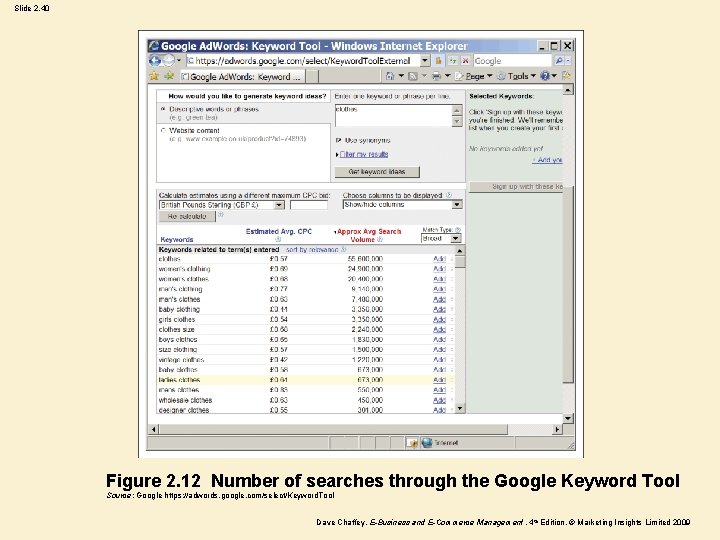
Task: Click help icon beside Approx Avg Search Volume
Action: tap(380, 239)
